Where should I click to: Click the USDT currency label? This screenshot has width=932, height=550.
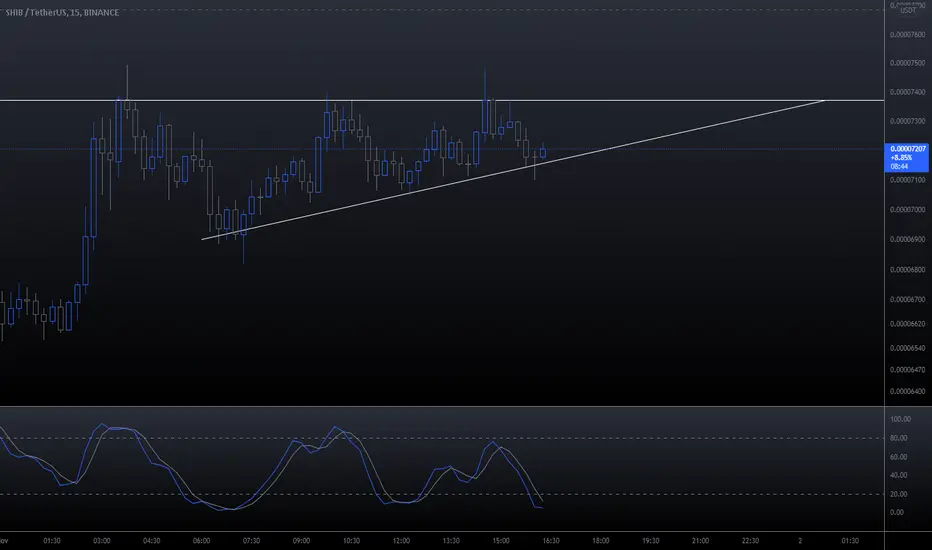pyautogui.click(x=908, y=11)
